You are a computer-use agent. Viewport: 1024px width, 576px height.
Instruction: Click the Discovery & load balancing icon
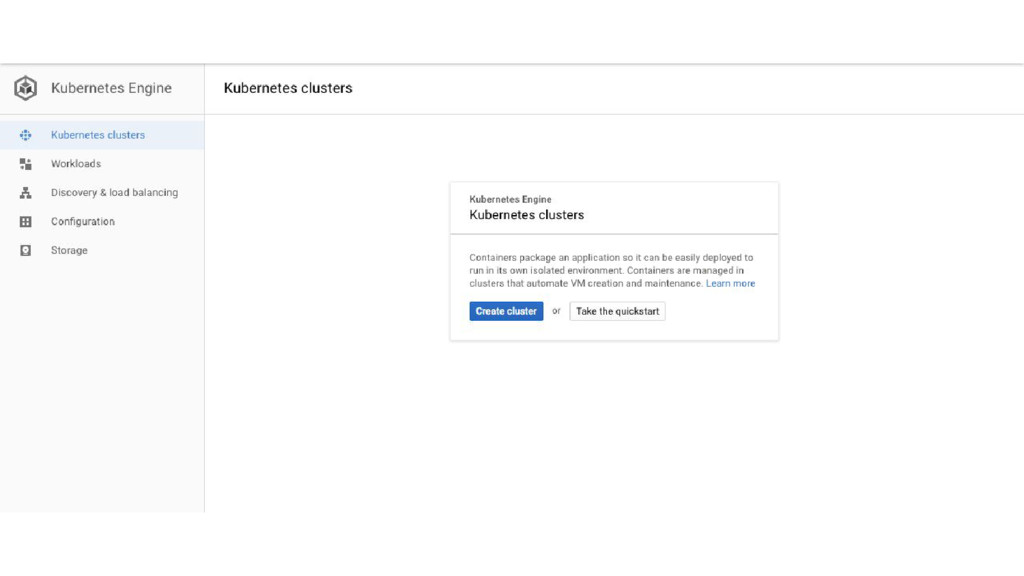pyautogui.click(x=25, y=193)
